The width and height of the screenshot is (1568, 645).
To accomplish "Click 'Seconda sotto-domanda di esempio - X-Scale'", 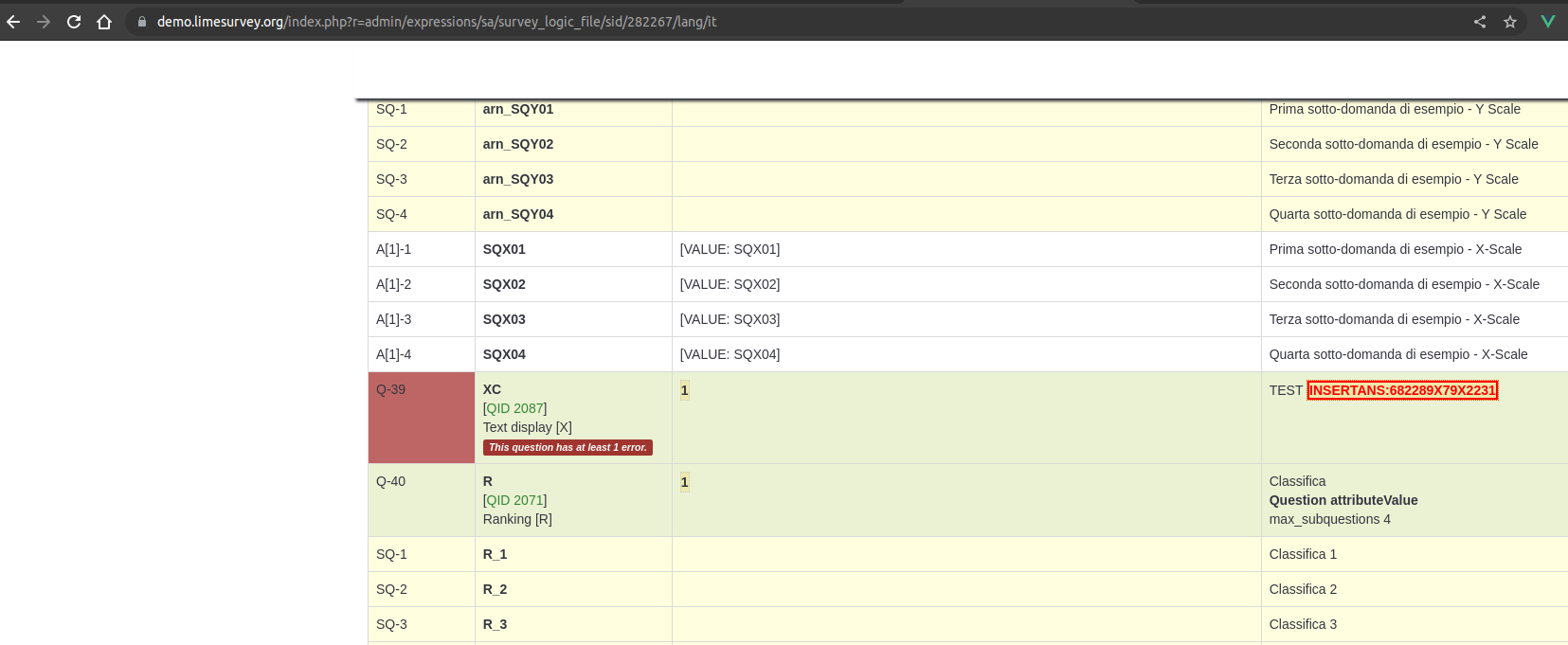I will [1404, 284].
